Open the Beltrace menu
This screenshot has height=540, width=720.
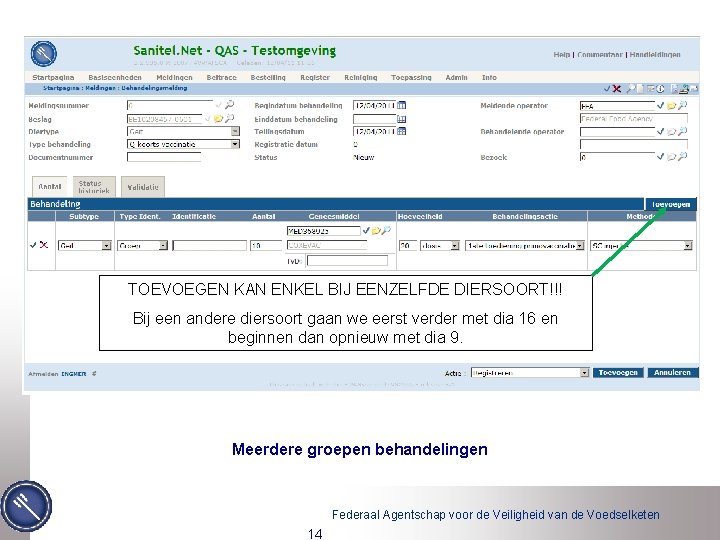(221, 78)
